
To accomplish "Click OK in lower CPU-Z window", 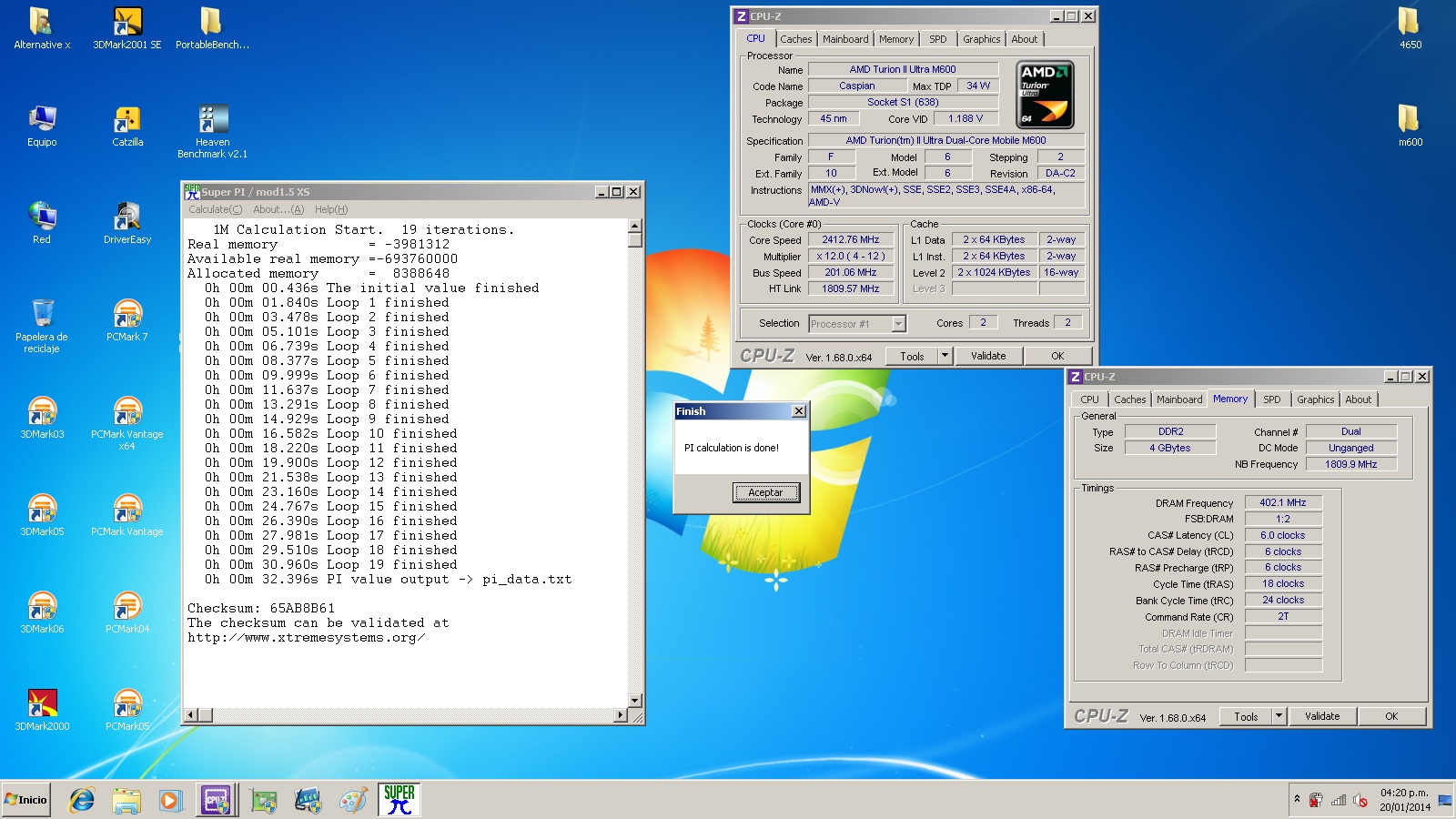I will point(1391,716).
